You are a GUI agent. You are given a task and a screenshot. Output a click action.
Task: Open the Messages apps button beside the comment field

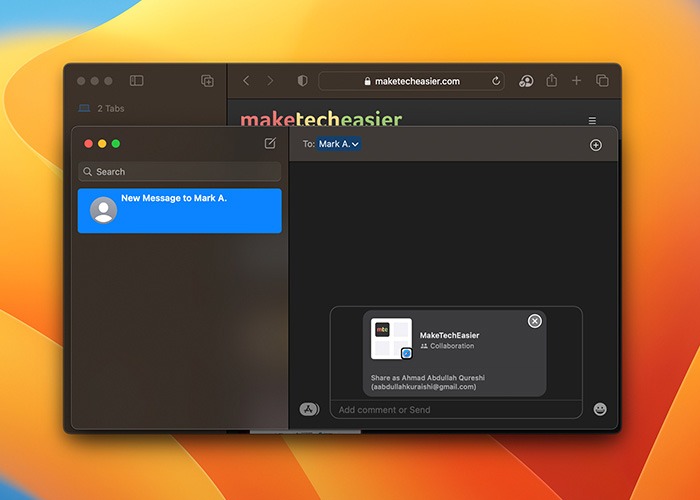tap(309, 409)
